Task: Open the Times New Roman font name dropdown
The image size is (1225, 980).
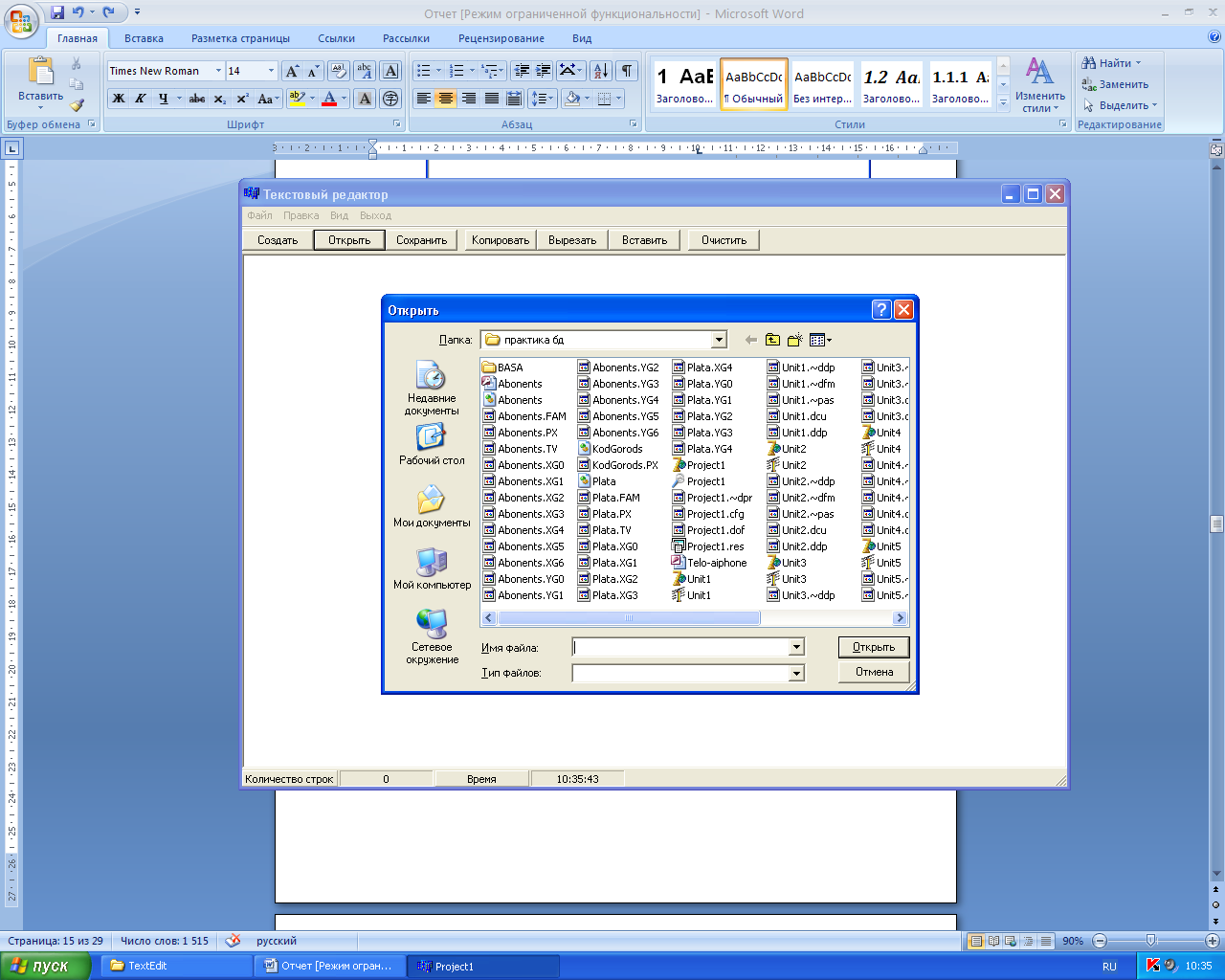Action: coord(218,71)
